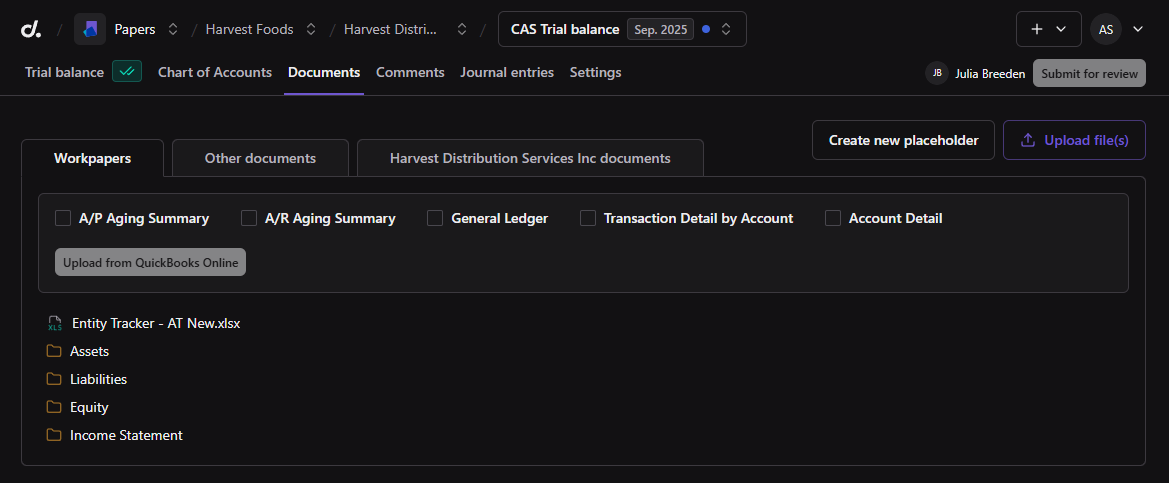This screenshot has height=483, width=1169.
Task: Toggle Transaction Detail by Account checkbox
Action: click(588, 218)
